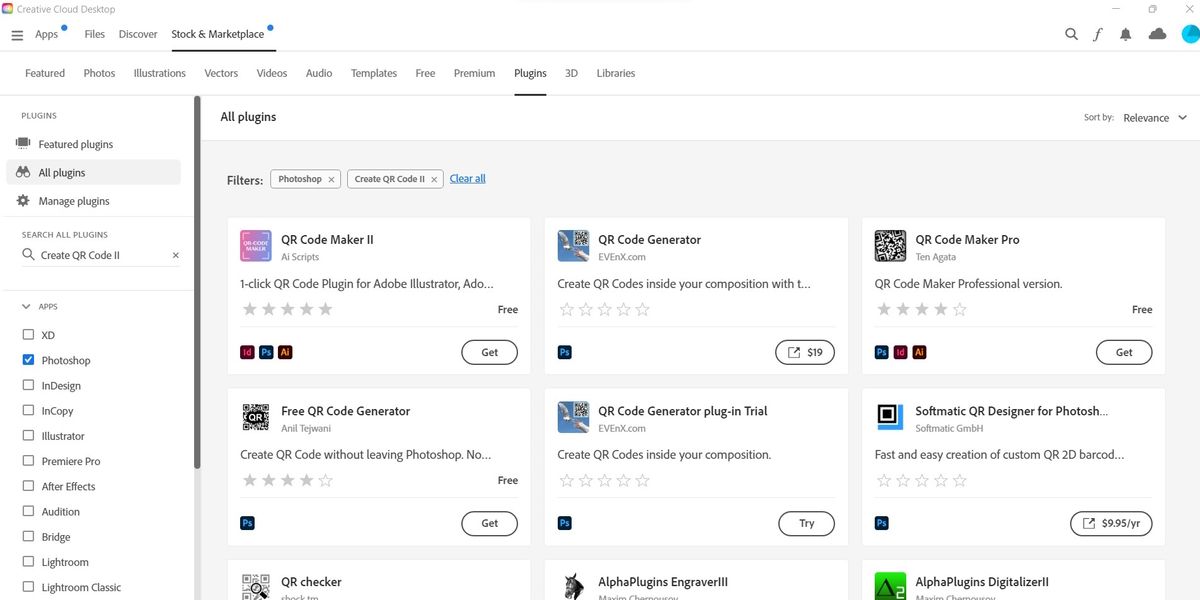Buy QR Code Generator for $19
1200x600 pixels.
805,352
